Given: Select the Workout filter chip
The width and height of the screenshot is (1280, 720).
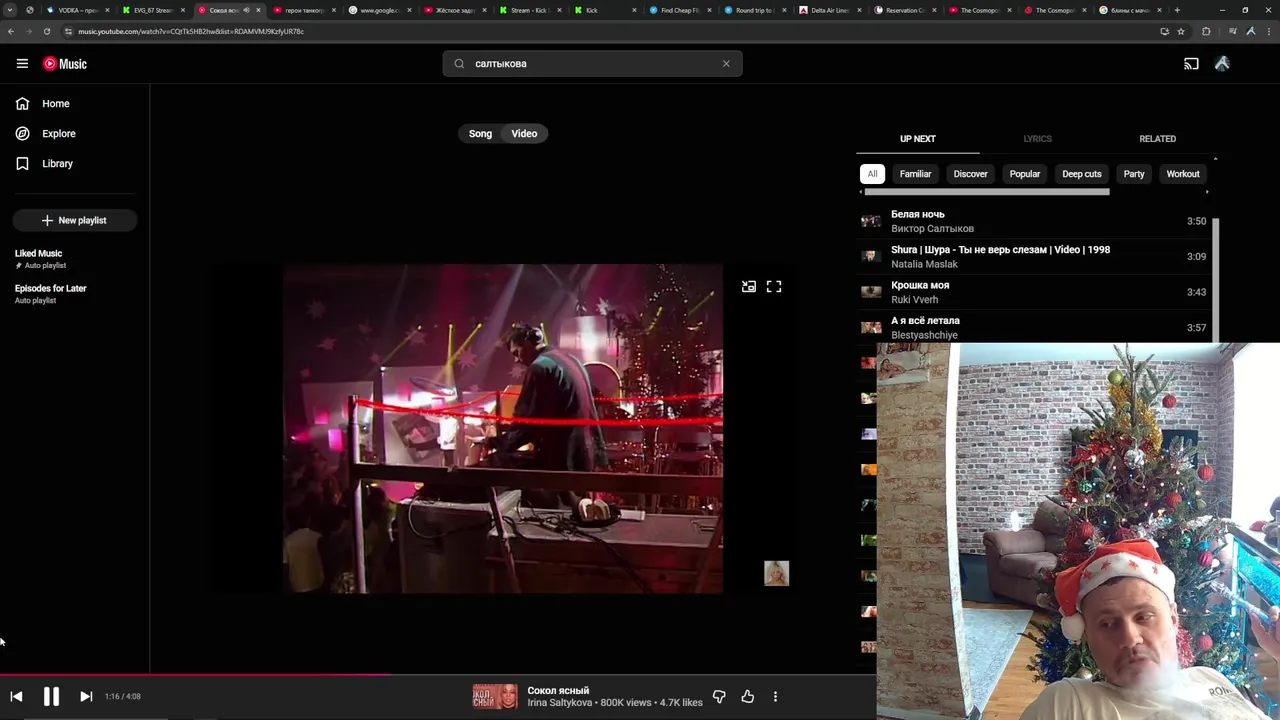Looking at the screenshot, I should coord(1182,174).
